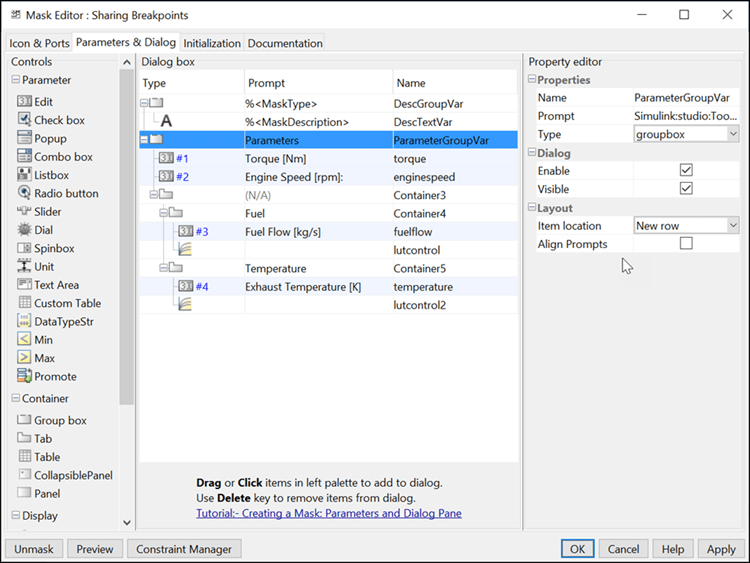Open the Initialization tab
750x563 pixels.
(212, 43)
